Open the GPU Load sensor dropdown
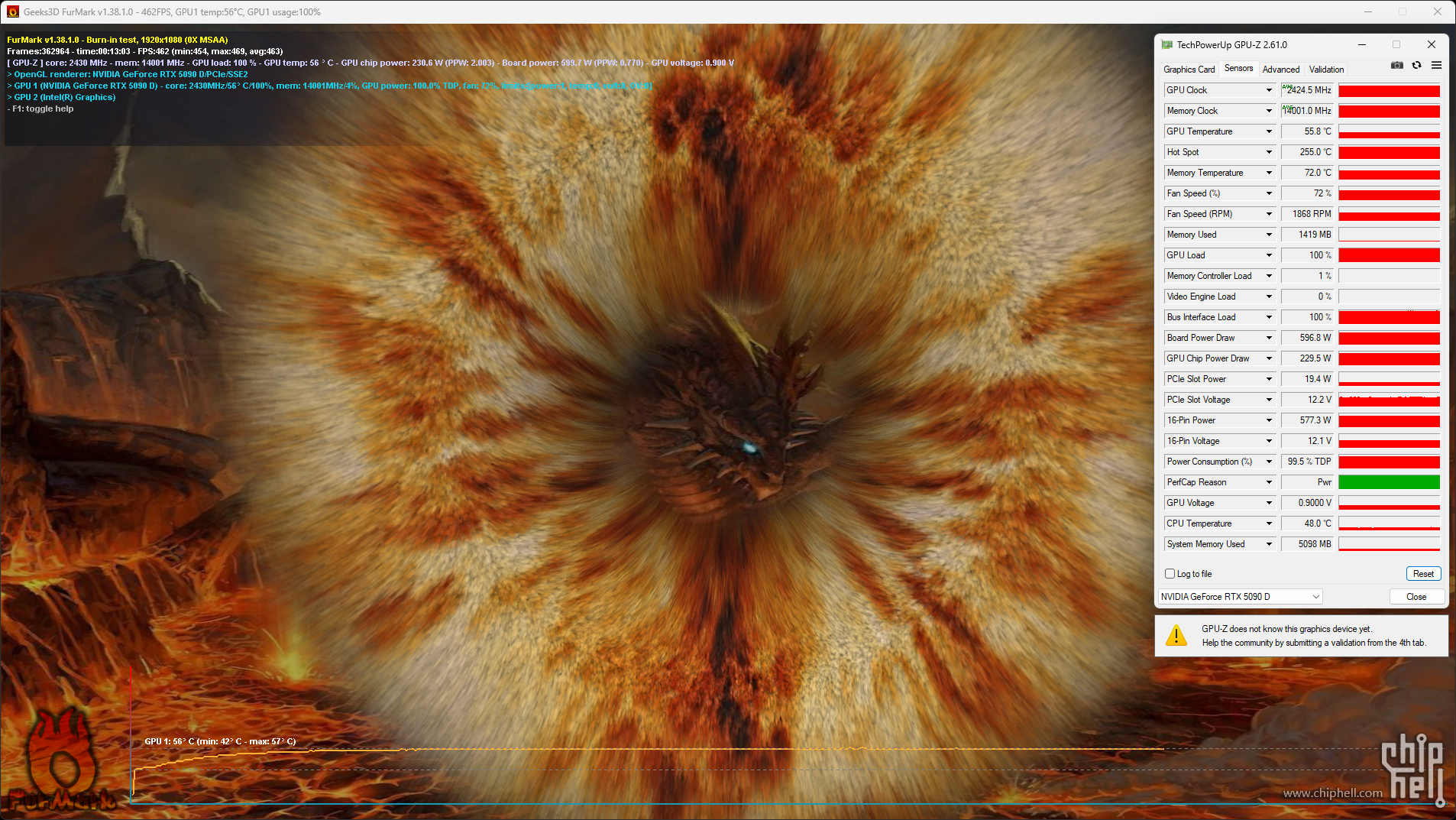 click(x=1269, y=255)
